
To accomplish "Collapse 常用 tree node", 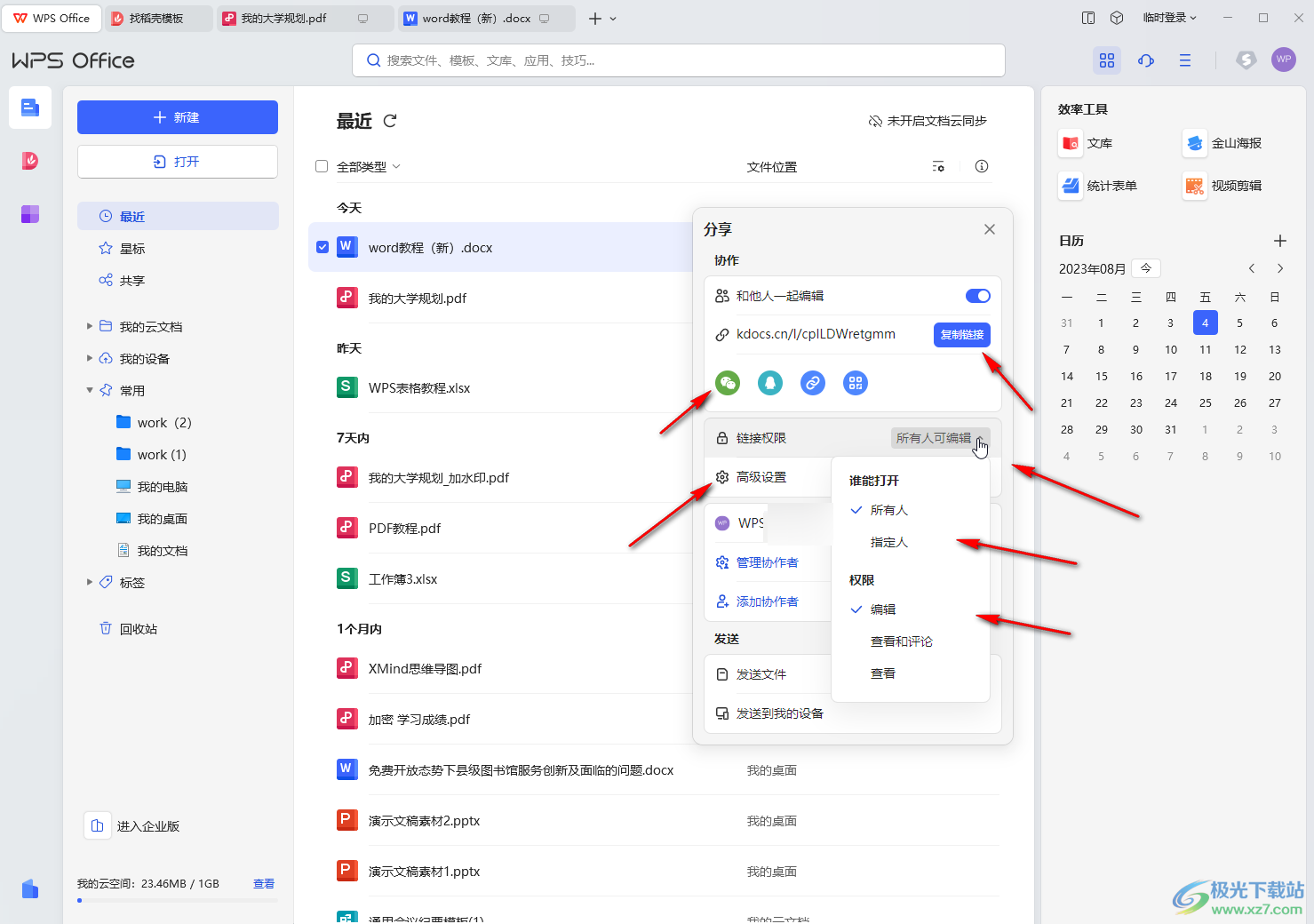I will (x=89, y=390).
